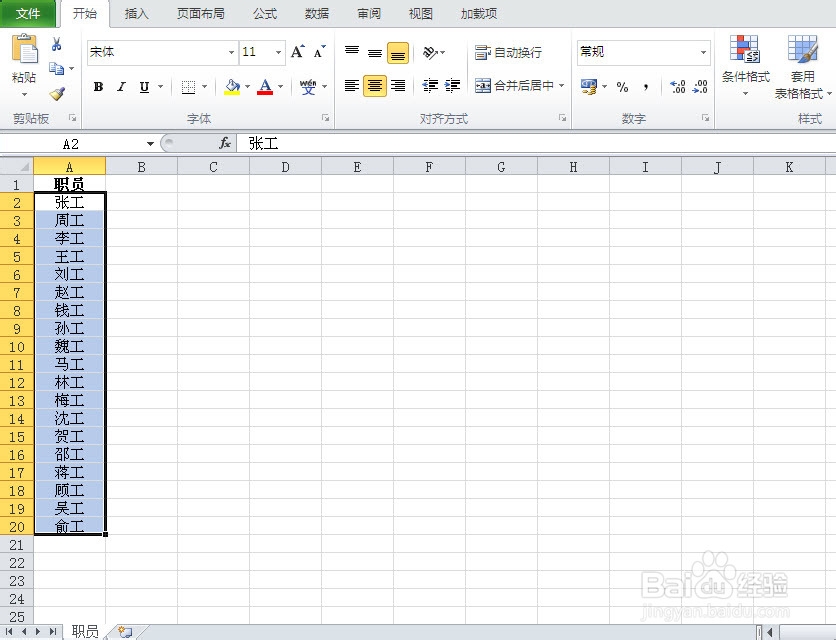836x640 pixels.
Task: Click the select-all corner of grid
Action: (x=17, y=166)
